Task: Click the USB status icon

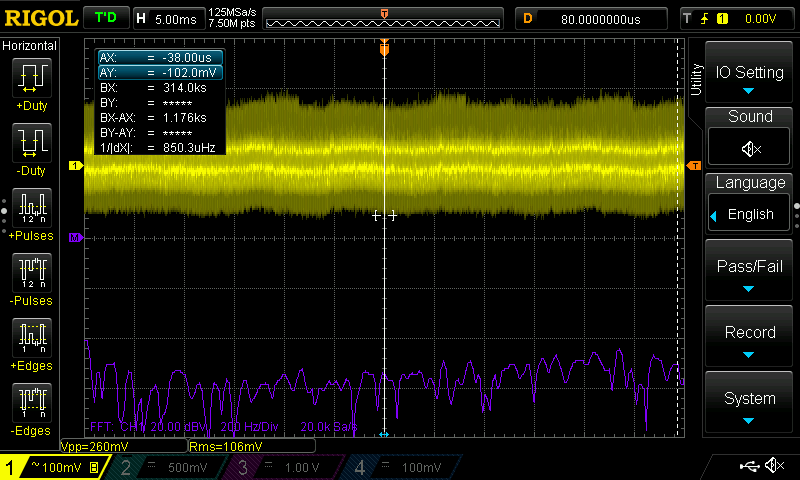Action: coord(748,466)
